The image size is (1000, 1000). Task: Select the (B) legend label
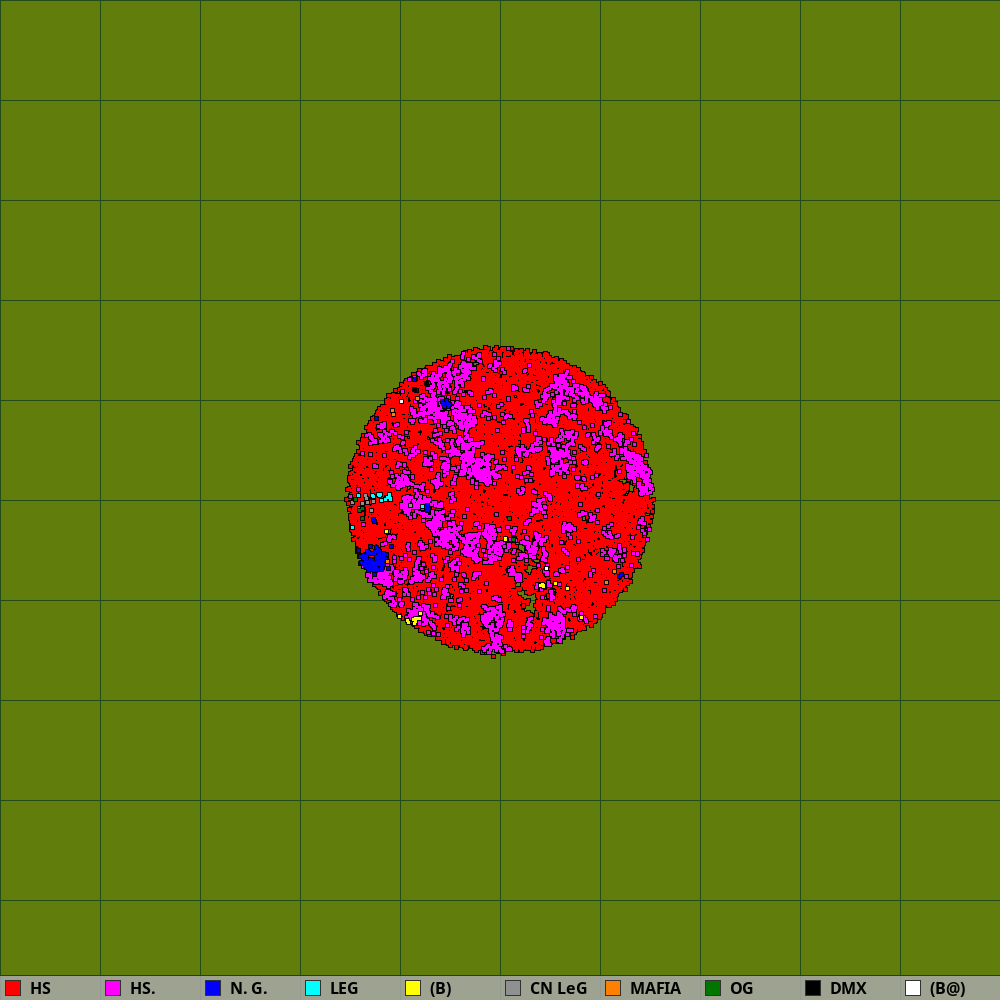coord(441,989)
